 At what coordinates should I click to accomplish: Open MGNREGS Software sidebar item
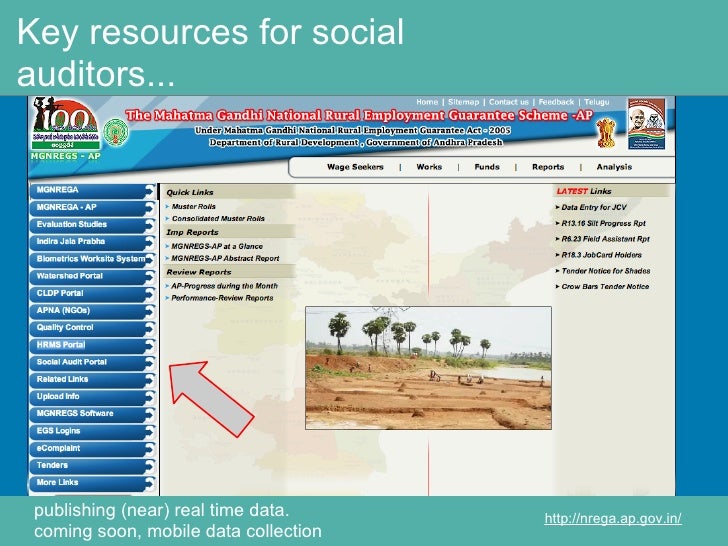click(x=92, y=414)
